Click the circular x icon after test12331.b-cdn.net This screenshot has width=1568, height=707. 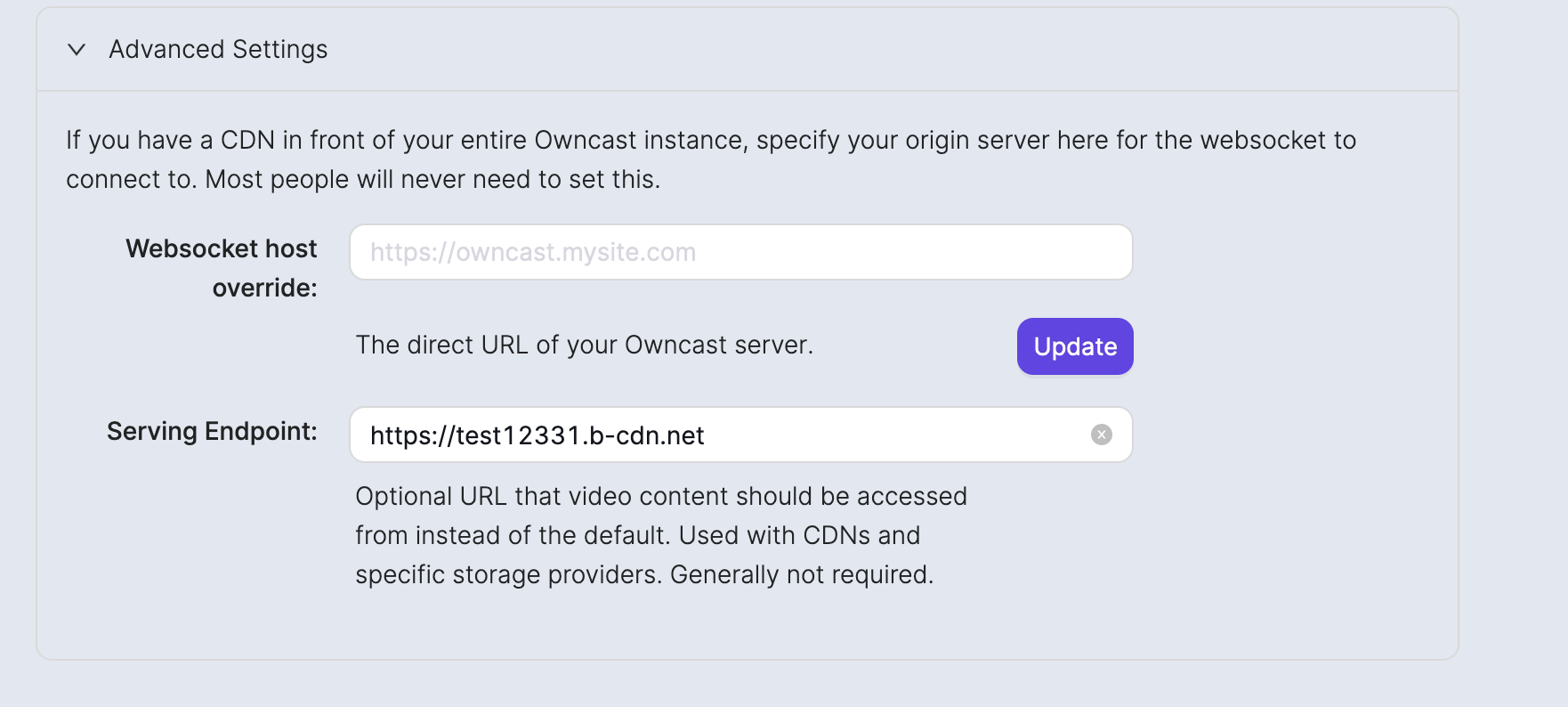(x=1101, y=435)
